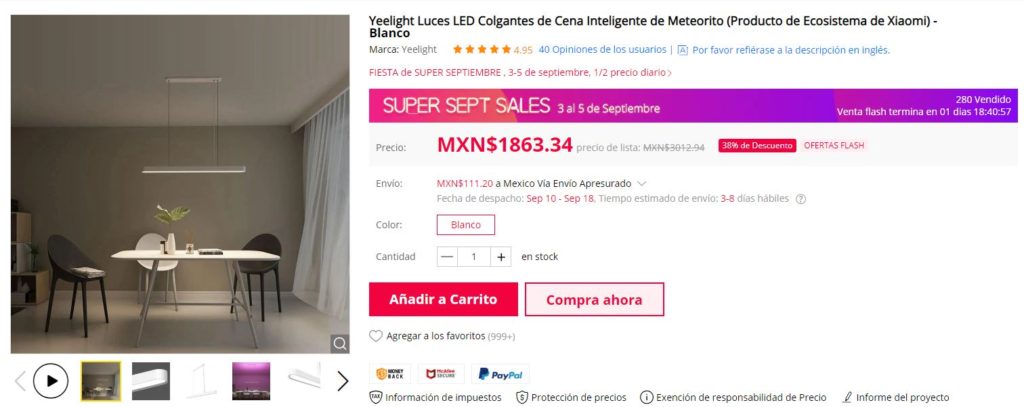Show previous thumbnails with left arrow
Viewport: 1024px width, 407px height.
pyautogui.click(x=20, y=381)
